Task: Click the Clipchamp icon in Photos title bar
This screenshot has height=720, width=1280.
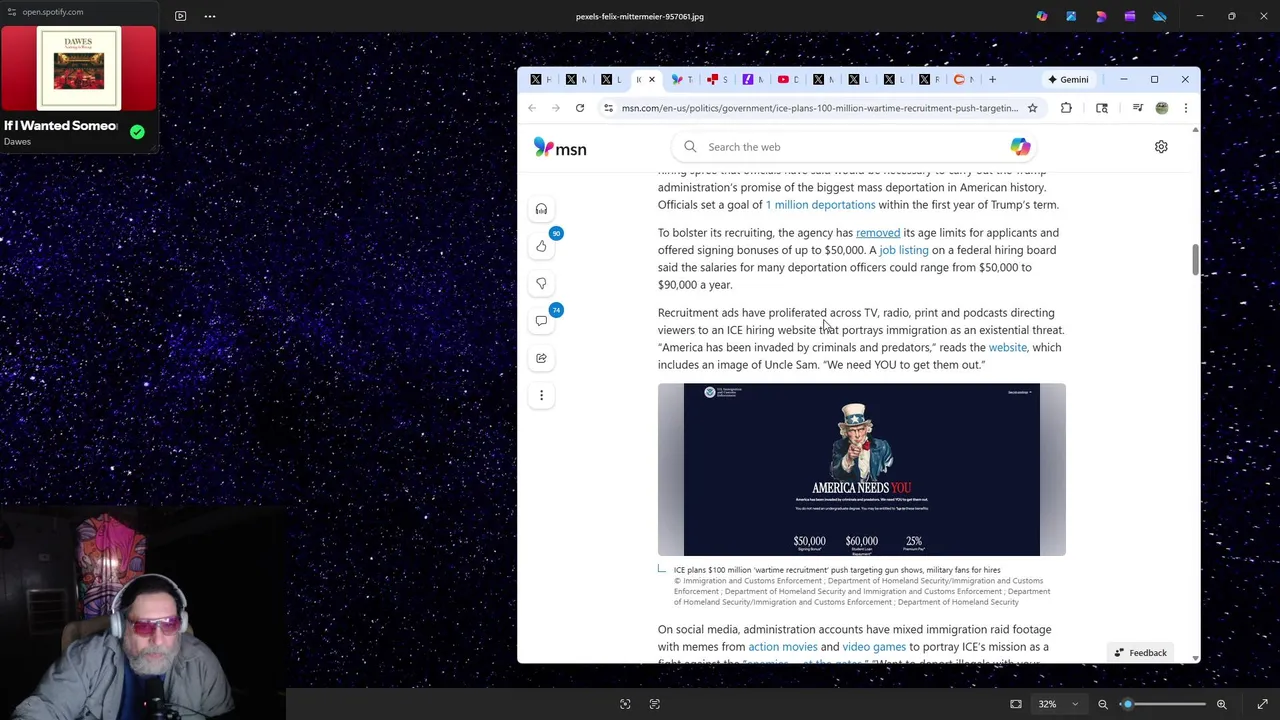Action: (x=1130, y=16)
